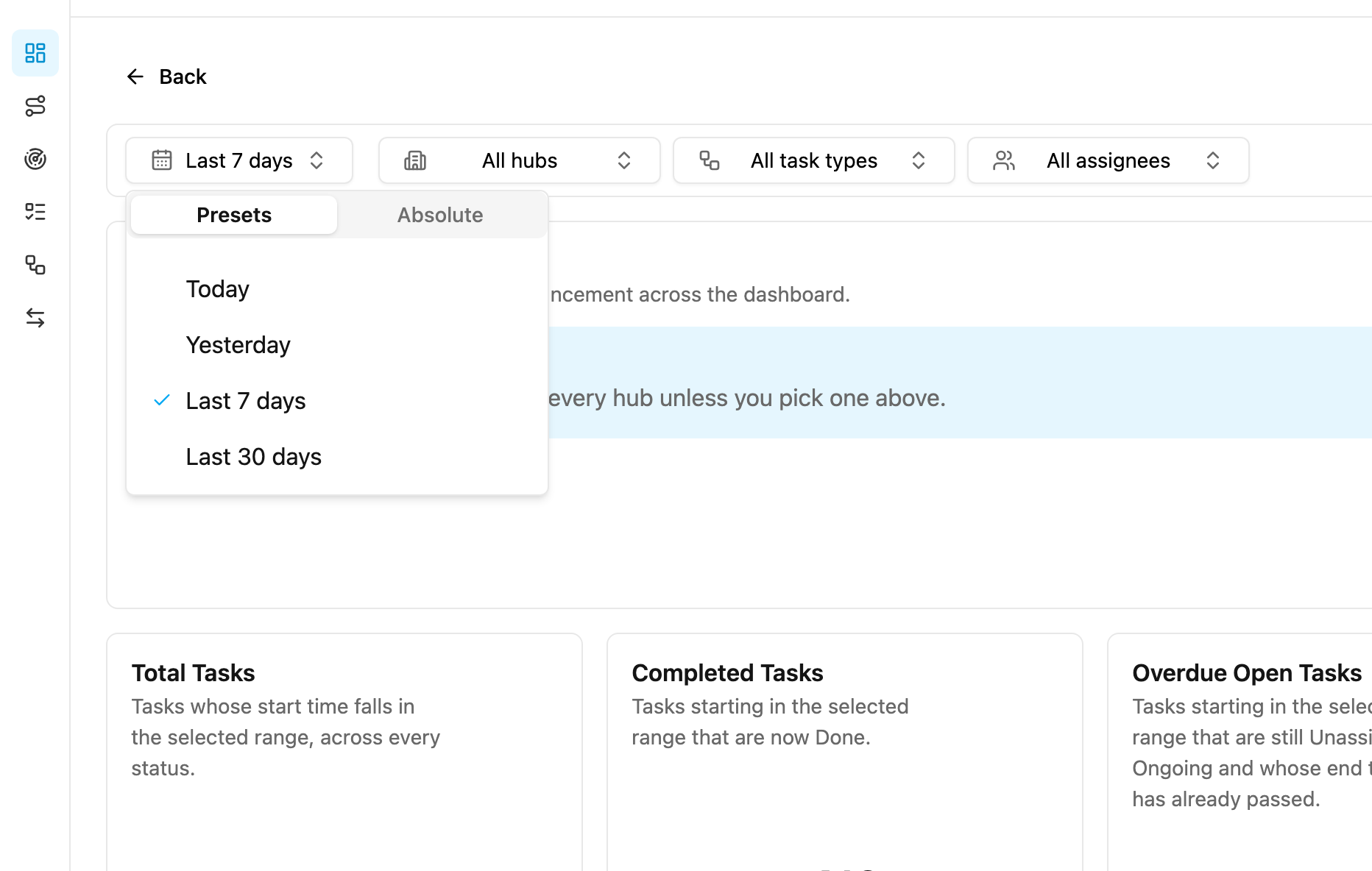Click the routes icon in sidebar
1372x871 pixels.
35,106
